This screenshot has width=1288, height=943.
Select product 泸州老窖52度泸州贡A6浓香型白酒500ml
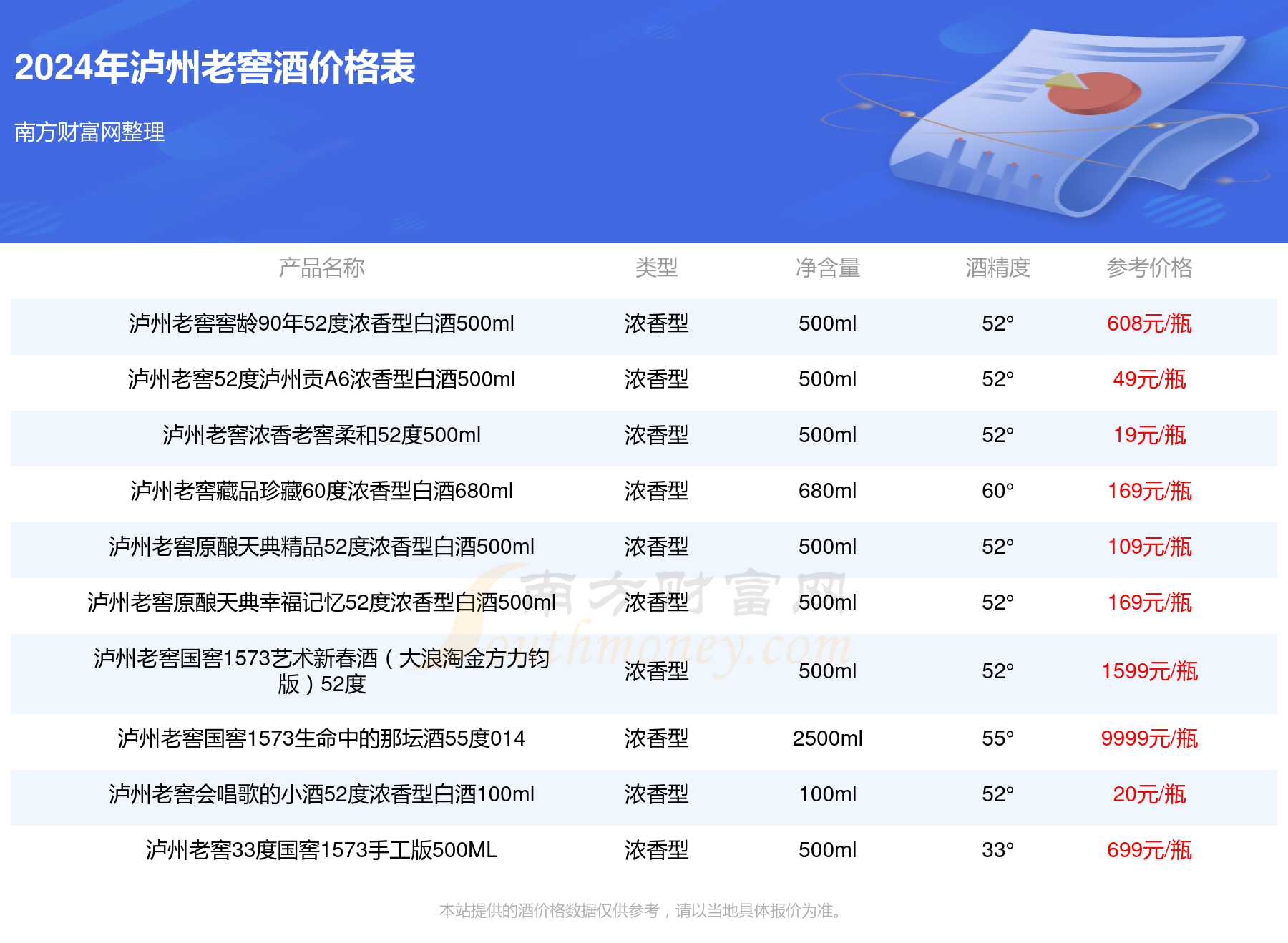(x=321, y=379)
